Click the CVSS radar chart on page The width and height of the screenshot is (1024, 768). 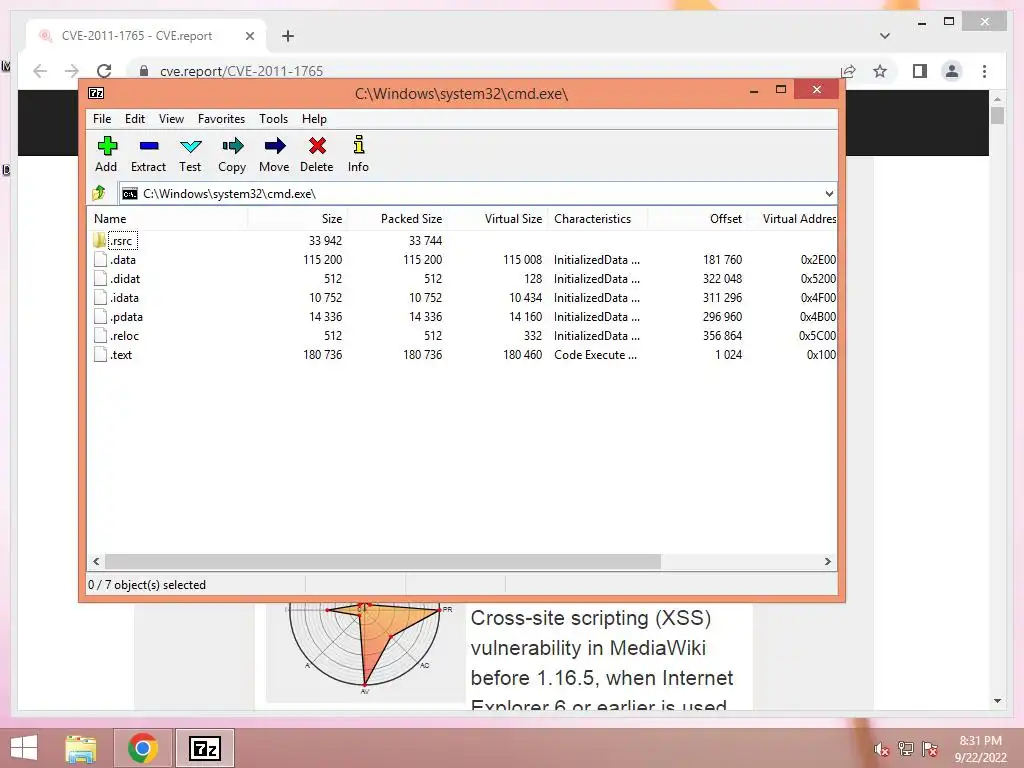point(364,647)
